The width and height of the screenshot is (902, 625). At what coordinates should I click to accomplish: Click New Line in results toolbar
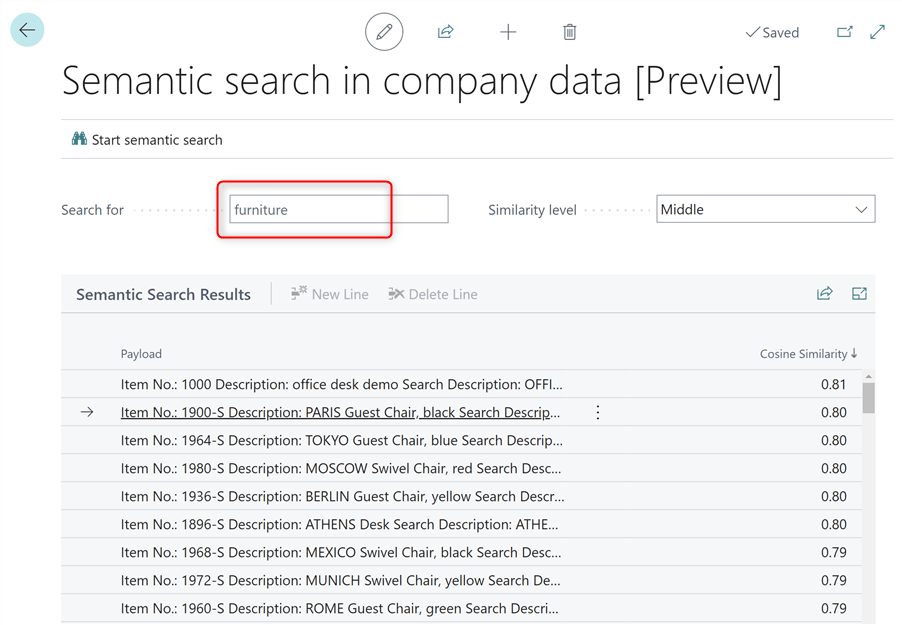click(330, 294)
